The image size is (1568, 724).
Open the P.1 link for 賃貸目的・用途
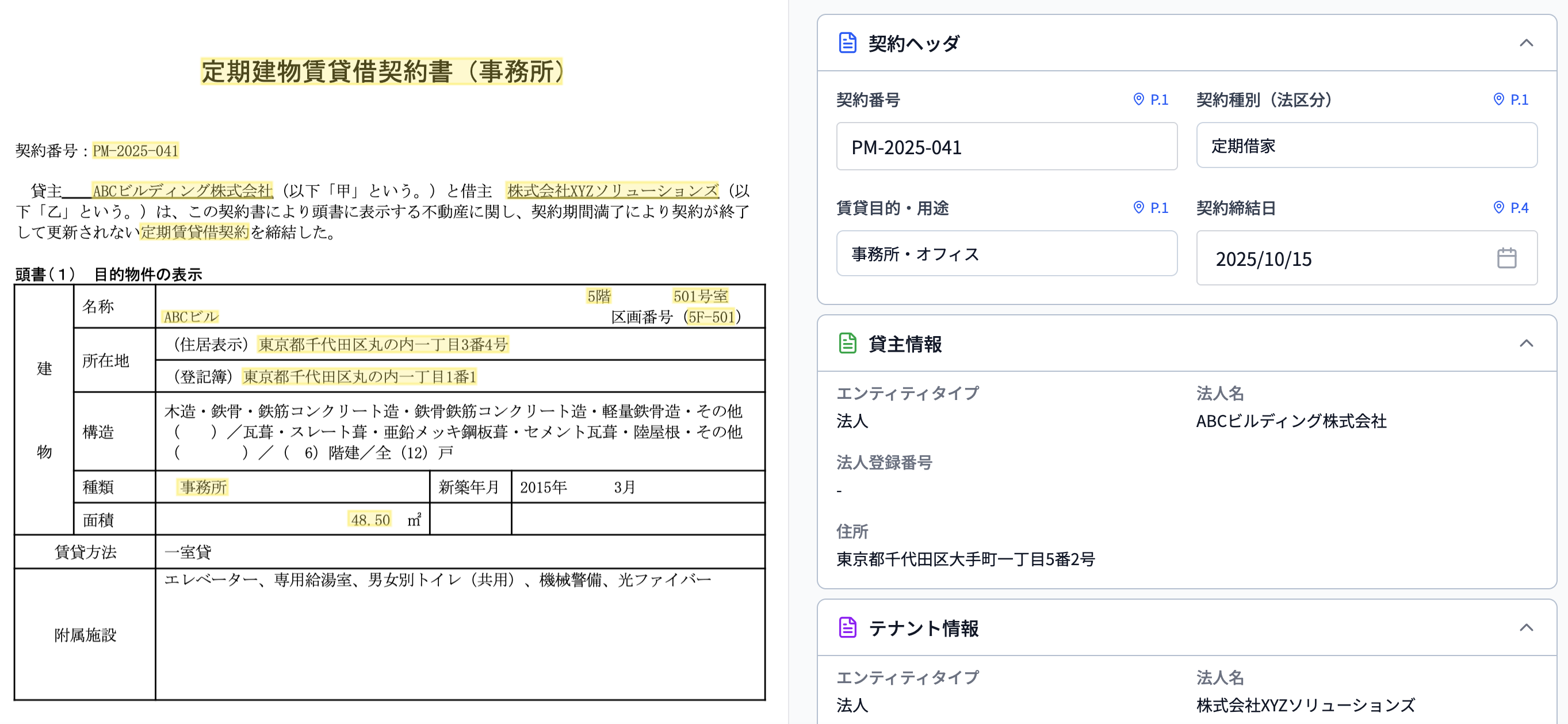pyautogui.click(x=1159, y=208)
